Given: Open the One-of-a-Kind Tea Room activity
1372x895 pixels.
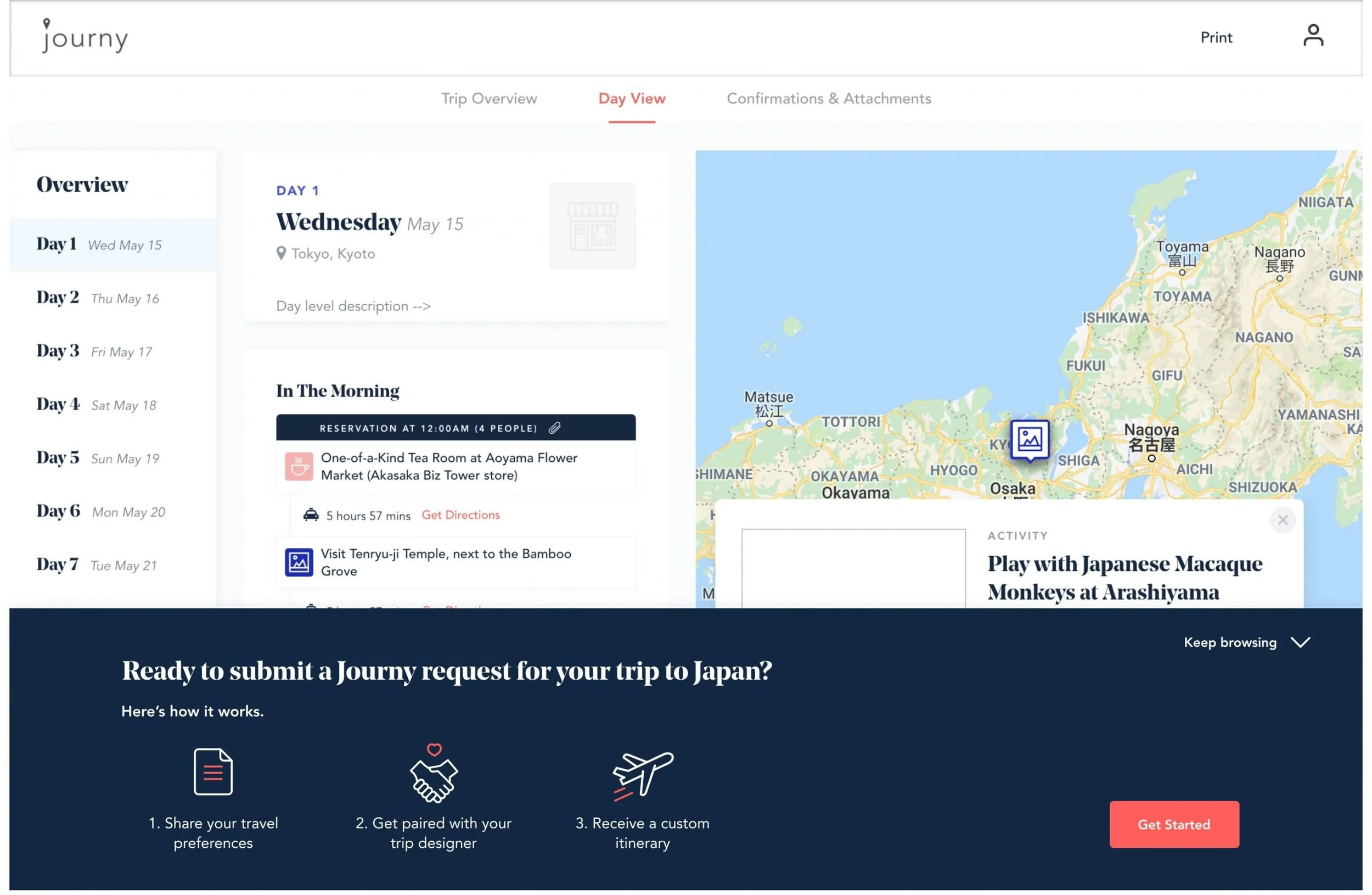Looking at the screenshot, I should [x=456, y=467].
